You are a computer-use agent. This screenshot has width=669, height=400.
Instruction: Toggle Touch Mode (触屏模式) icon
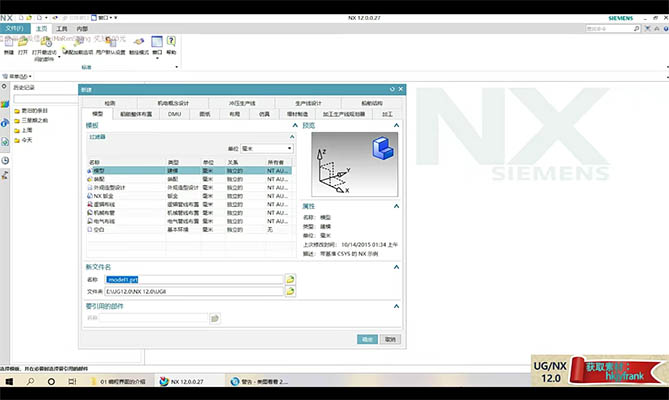[x=139, y=43]
